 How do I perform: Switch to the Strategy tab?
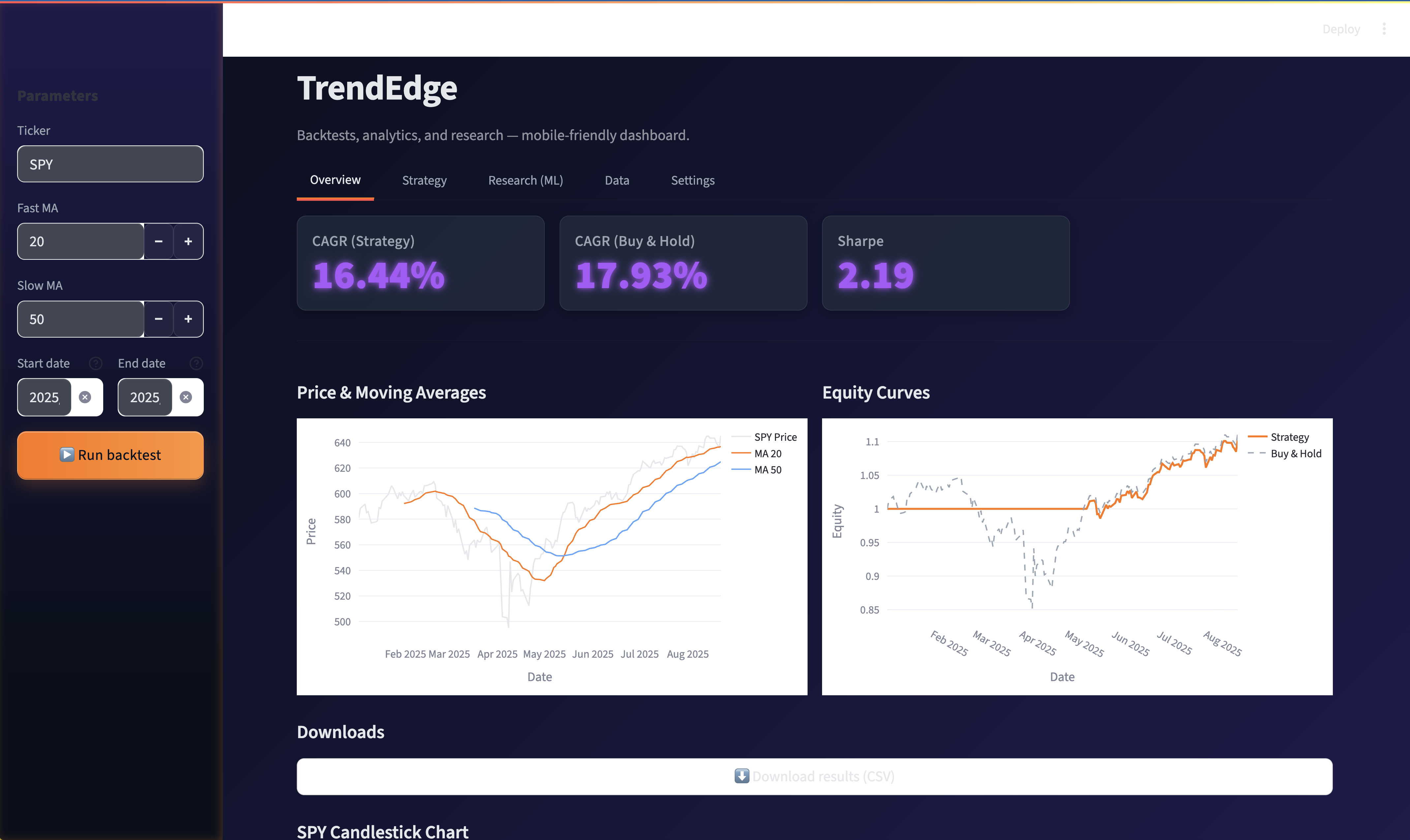[x=424, y=181]
